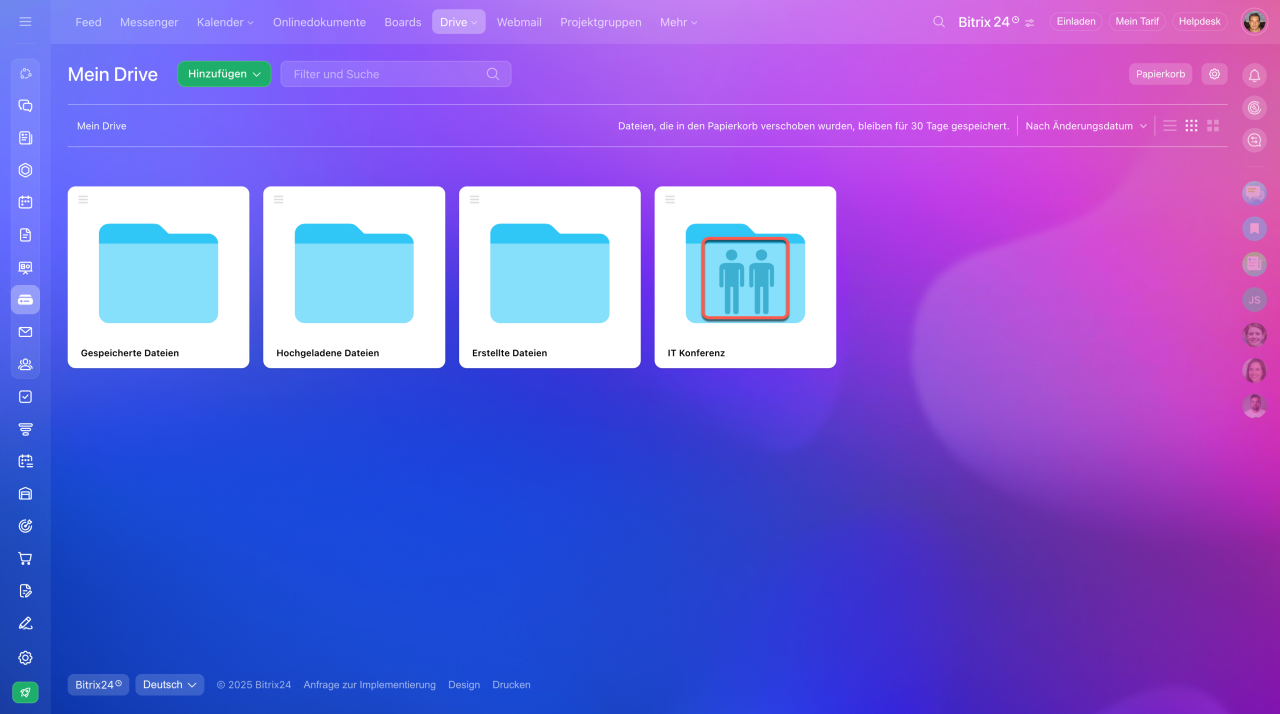
Task: Open menu handle on Gespeicherte Dateien folder
Action: [x=84, y=200]
